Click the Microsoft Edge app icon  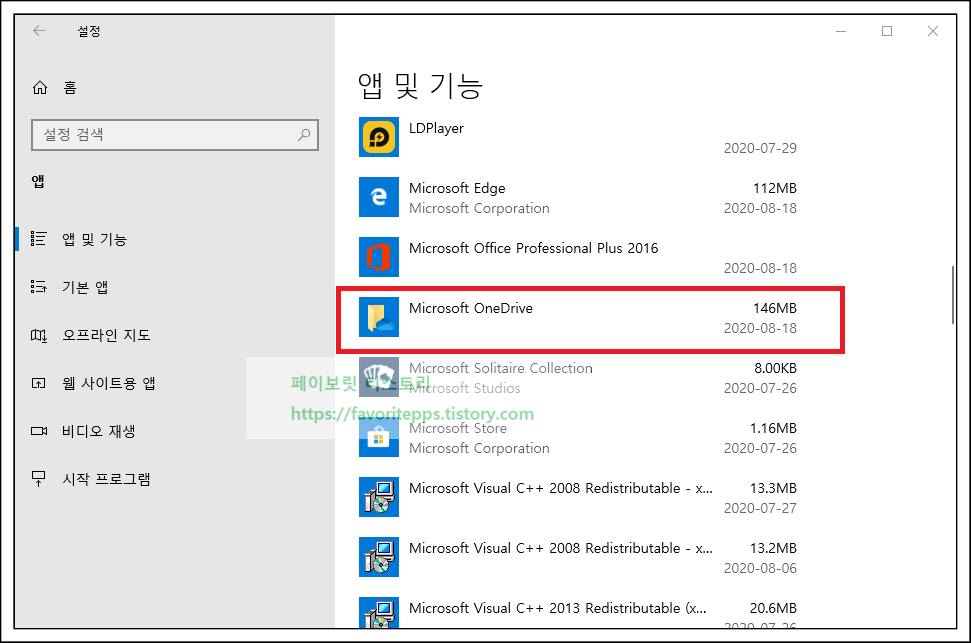point(379,197)
